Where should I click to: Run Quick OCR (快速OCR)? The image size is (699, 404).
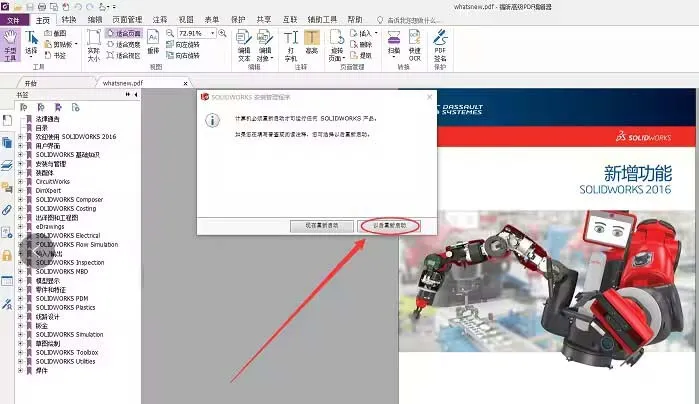[415, 45]
